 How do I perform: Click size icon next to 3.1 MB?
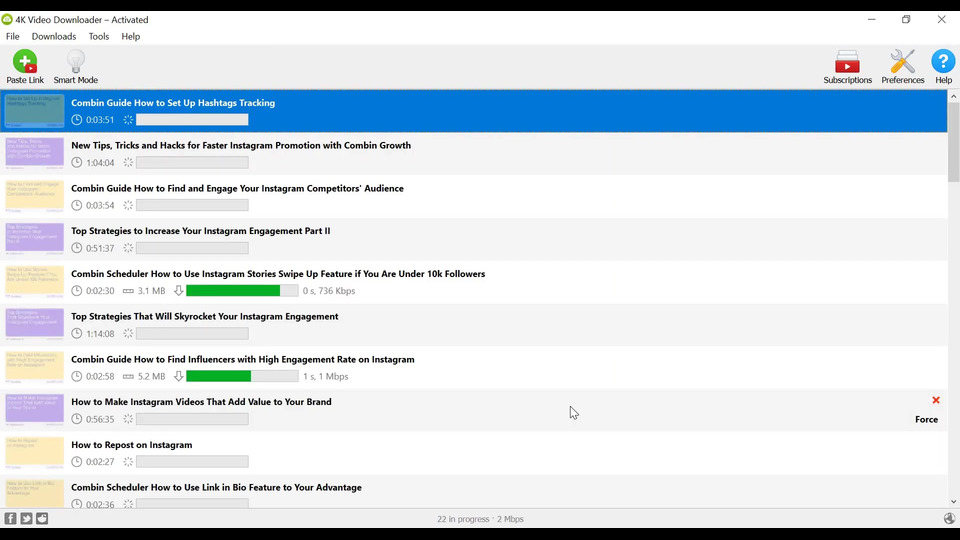[x=128, y=291]
